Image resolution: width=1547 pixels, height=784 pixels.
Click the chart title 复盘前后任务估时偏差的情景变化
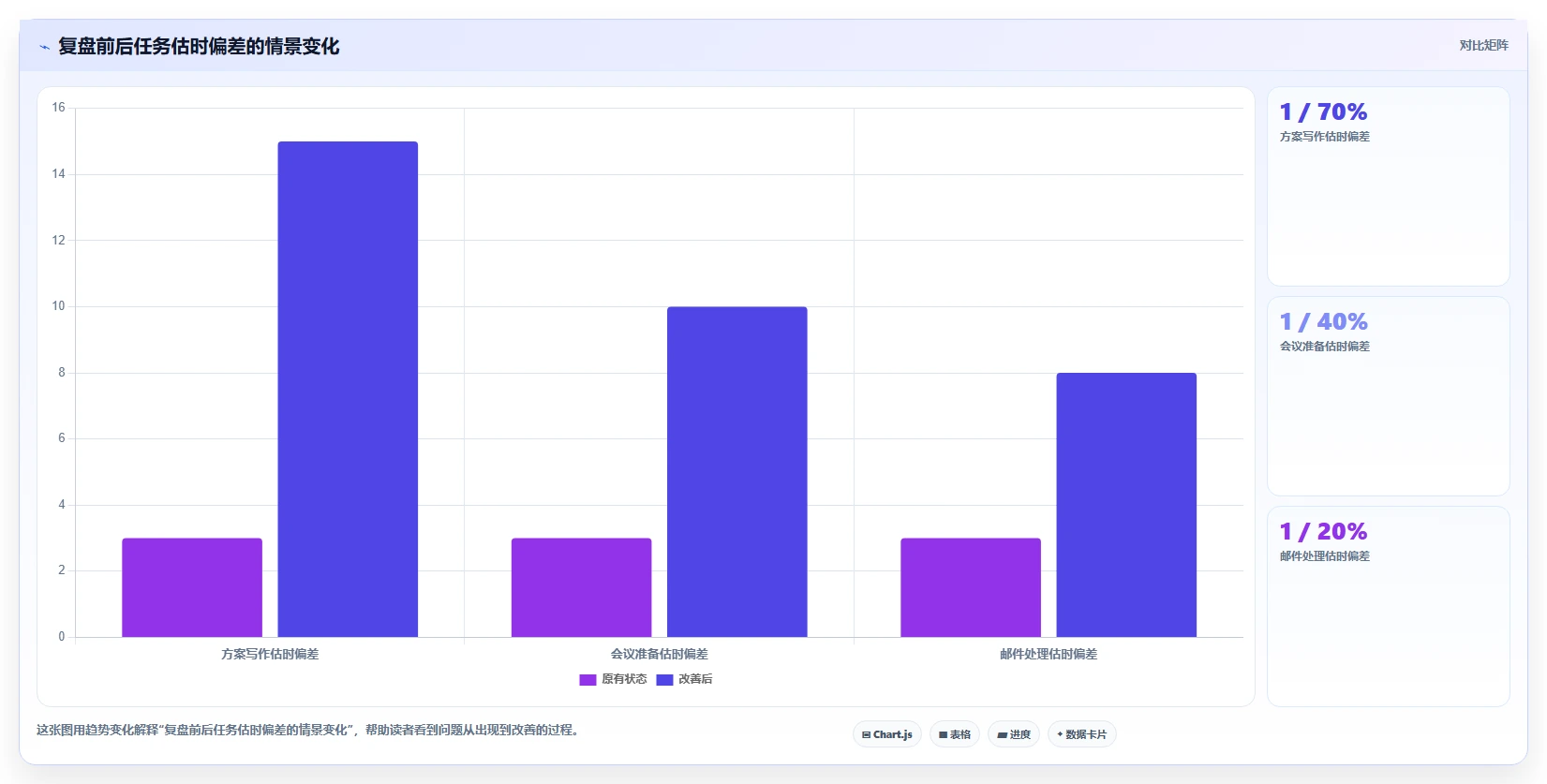[199, 47]
